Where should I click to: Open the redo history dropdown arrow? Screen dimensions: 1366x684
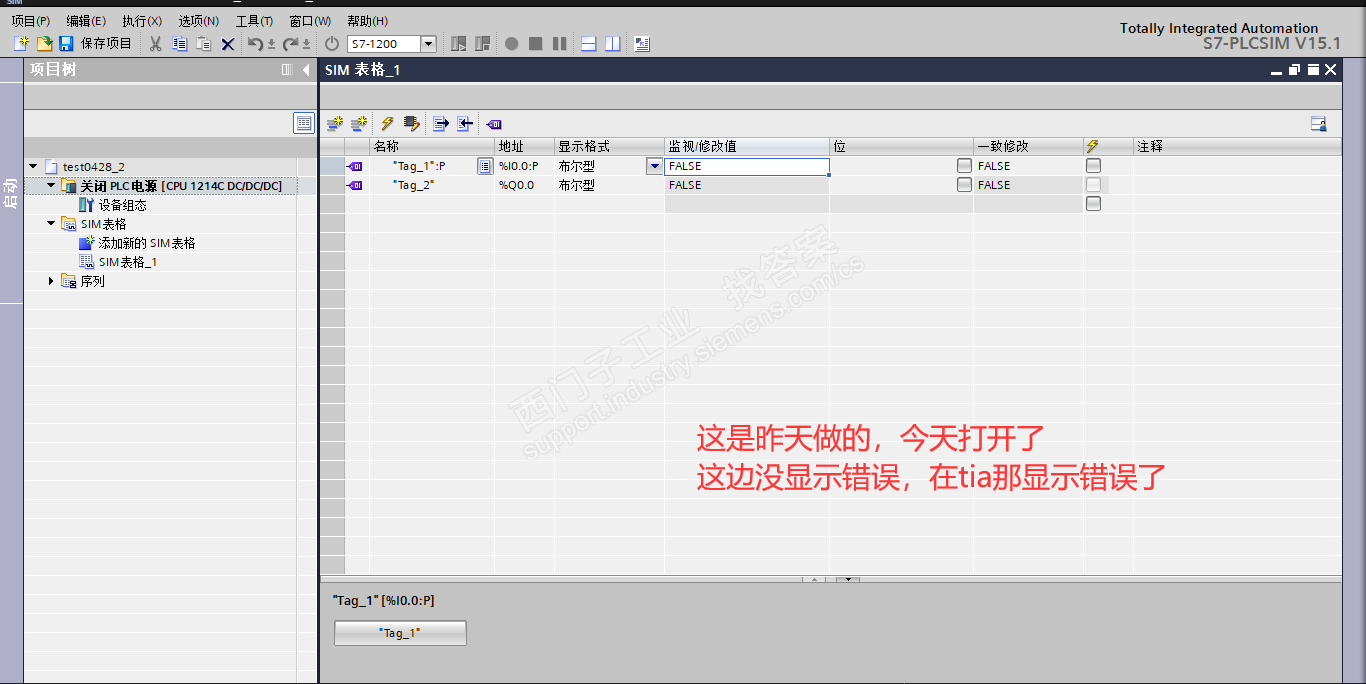(x=306, y=45)
